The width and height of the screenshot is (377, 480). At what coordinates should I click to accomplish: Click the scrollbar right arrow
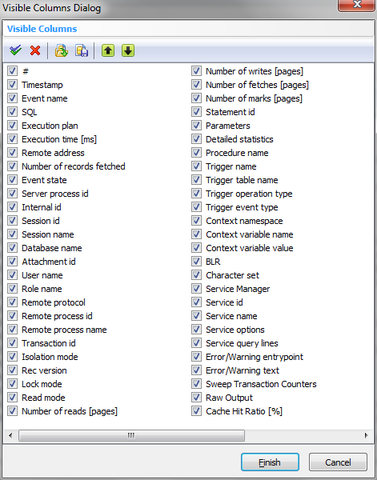click(x=366, y=435)
